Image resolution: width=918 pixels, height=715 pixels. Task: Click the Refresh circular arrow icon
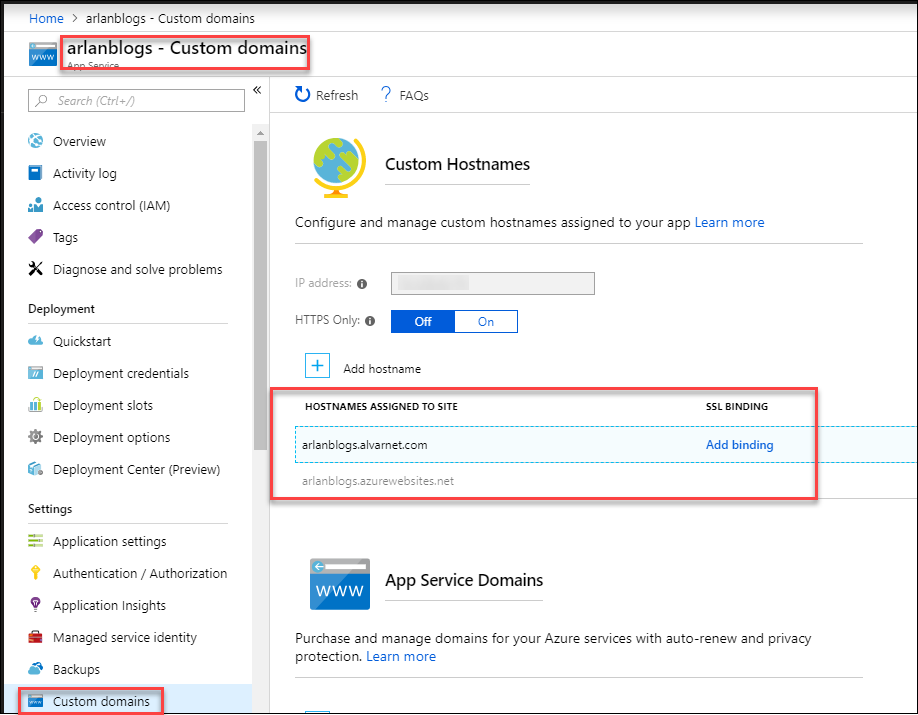coord(302,95)
